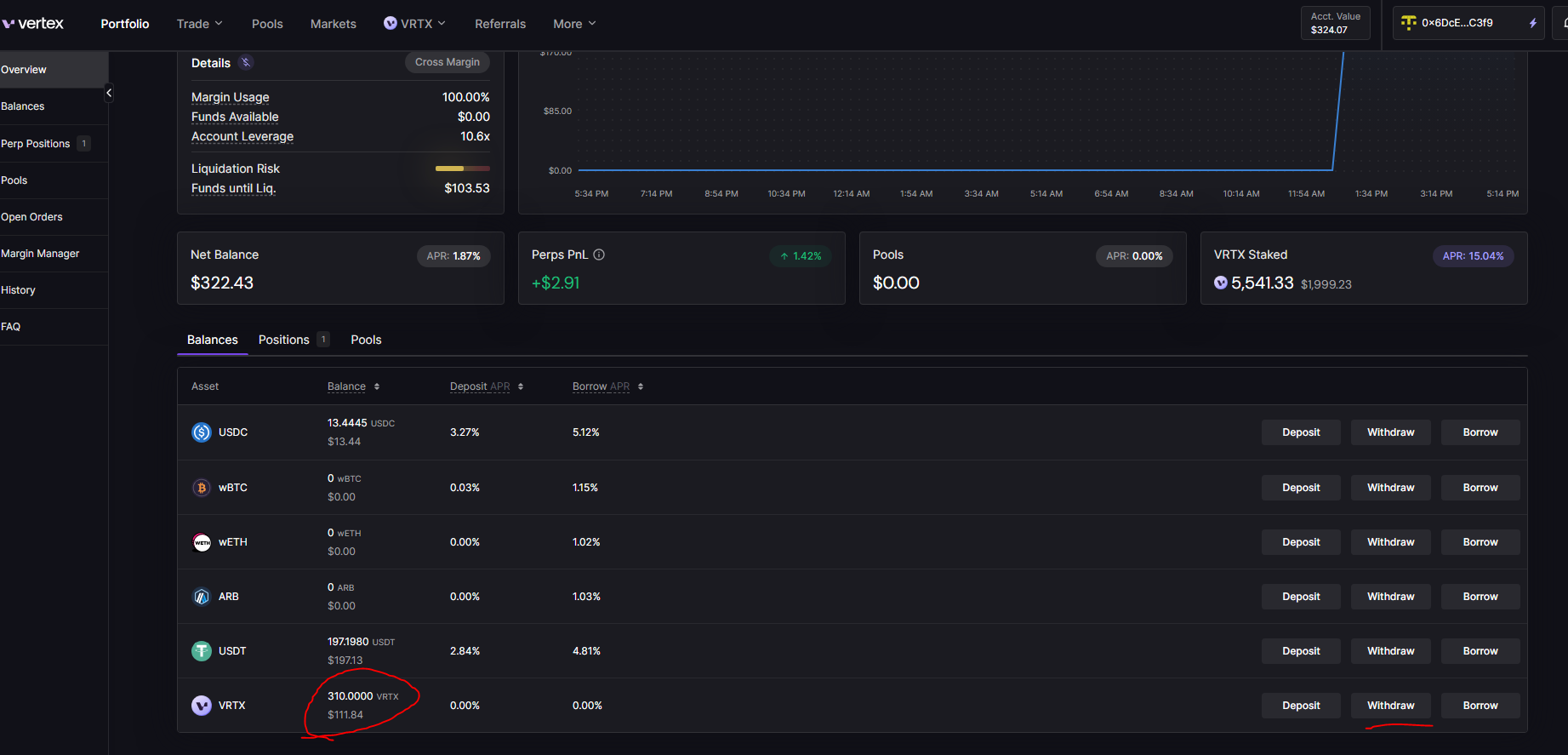Click the Vertex logo

[x=32, y=23]
